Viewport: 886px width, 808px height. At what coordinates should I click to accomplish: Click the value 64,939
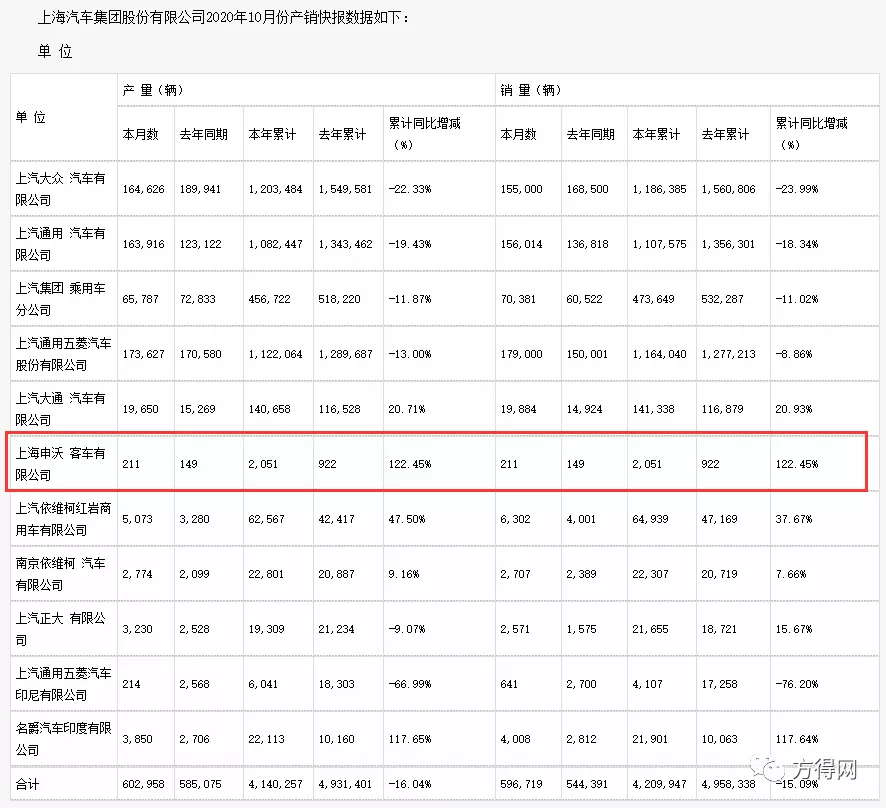[650, 519]
